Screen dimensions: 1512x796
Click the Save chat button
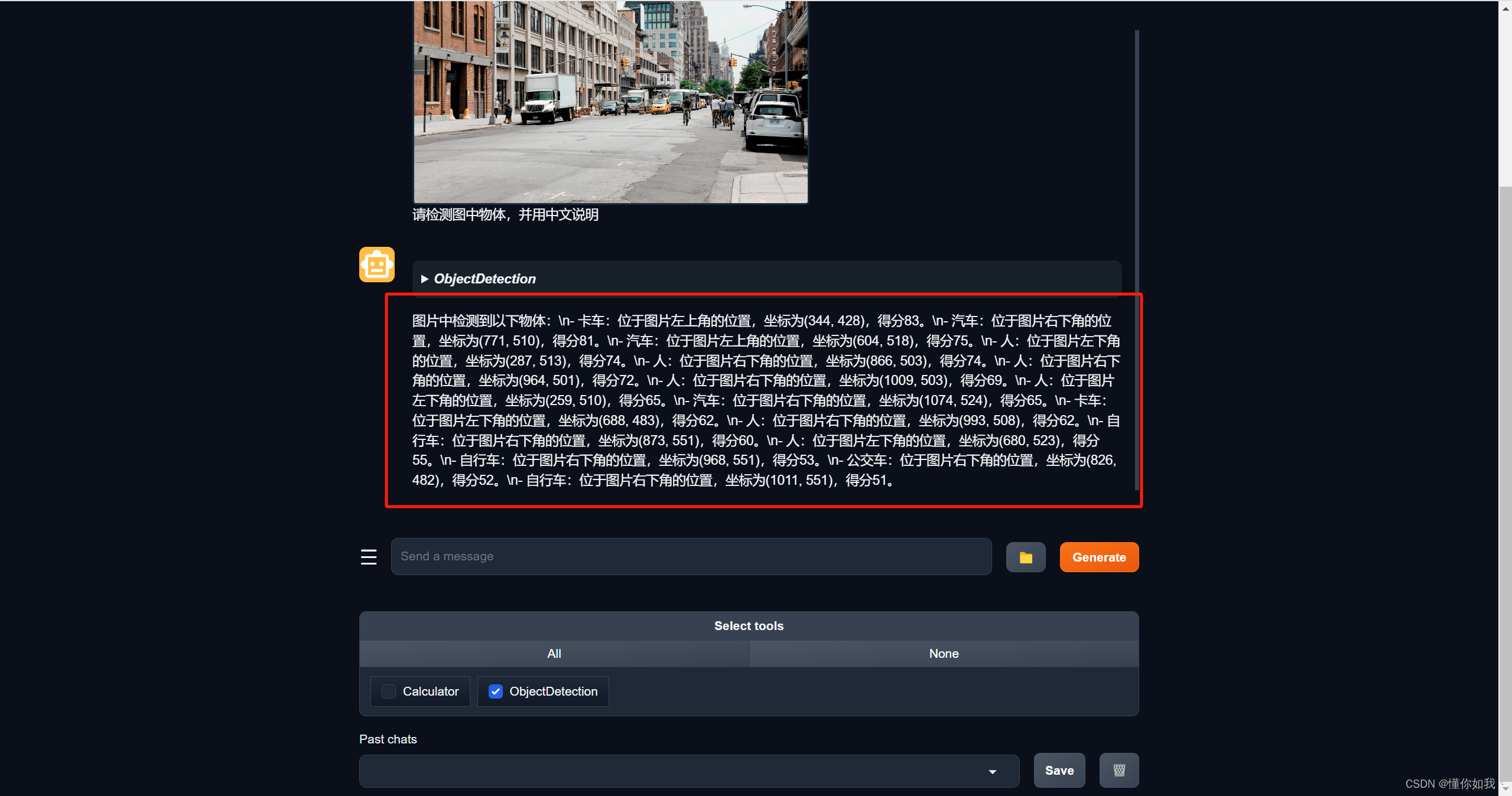[1059, 770]
